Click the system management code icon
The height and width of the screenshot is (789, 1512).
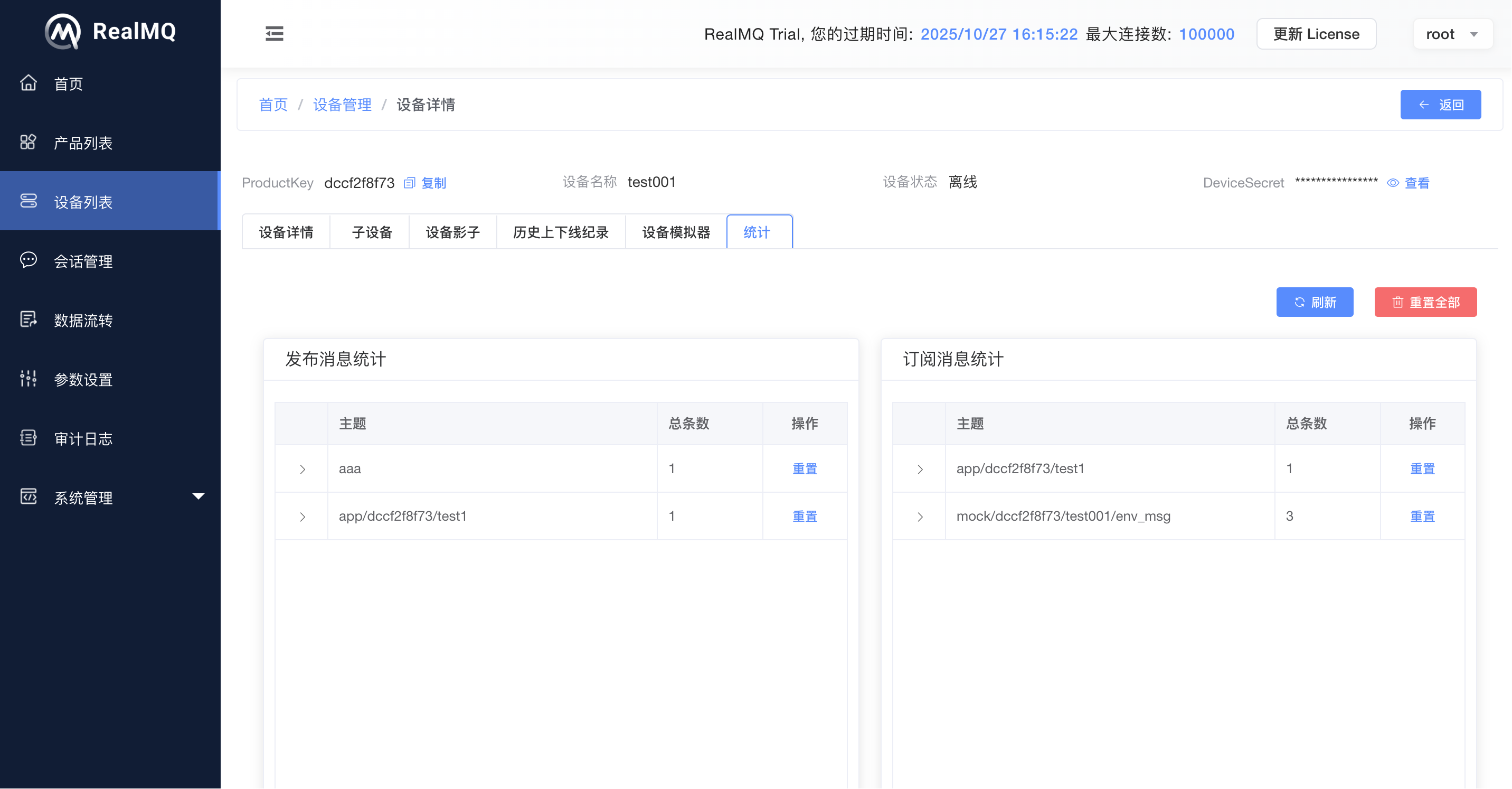point(28,496)
